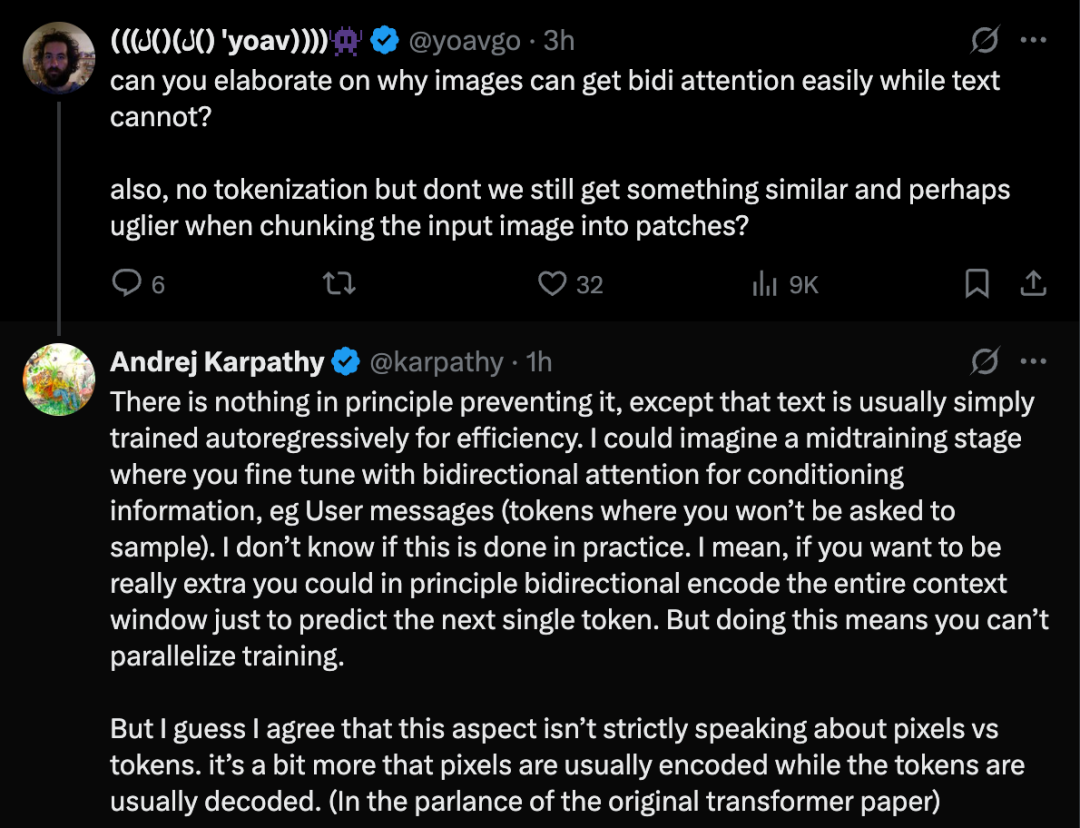This screenshot has width=1080, height=828.
Task: Click the Andrej Karpathy display name
Action: [x=217, y=362]
